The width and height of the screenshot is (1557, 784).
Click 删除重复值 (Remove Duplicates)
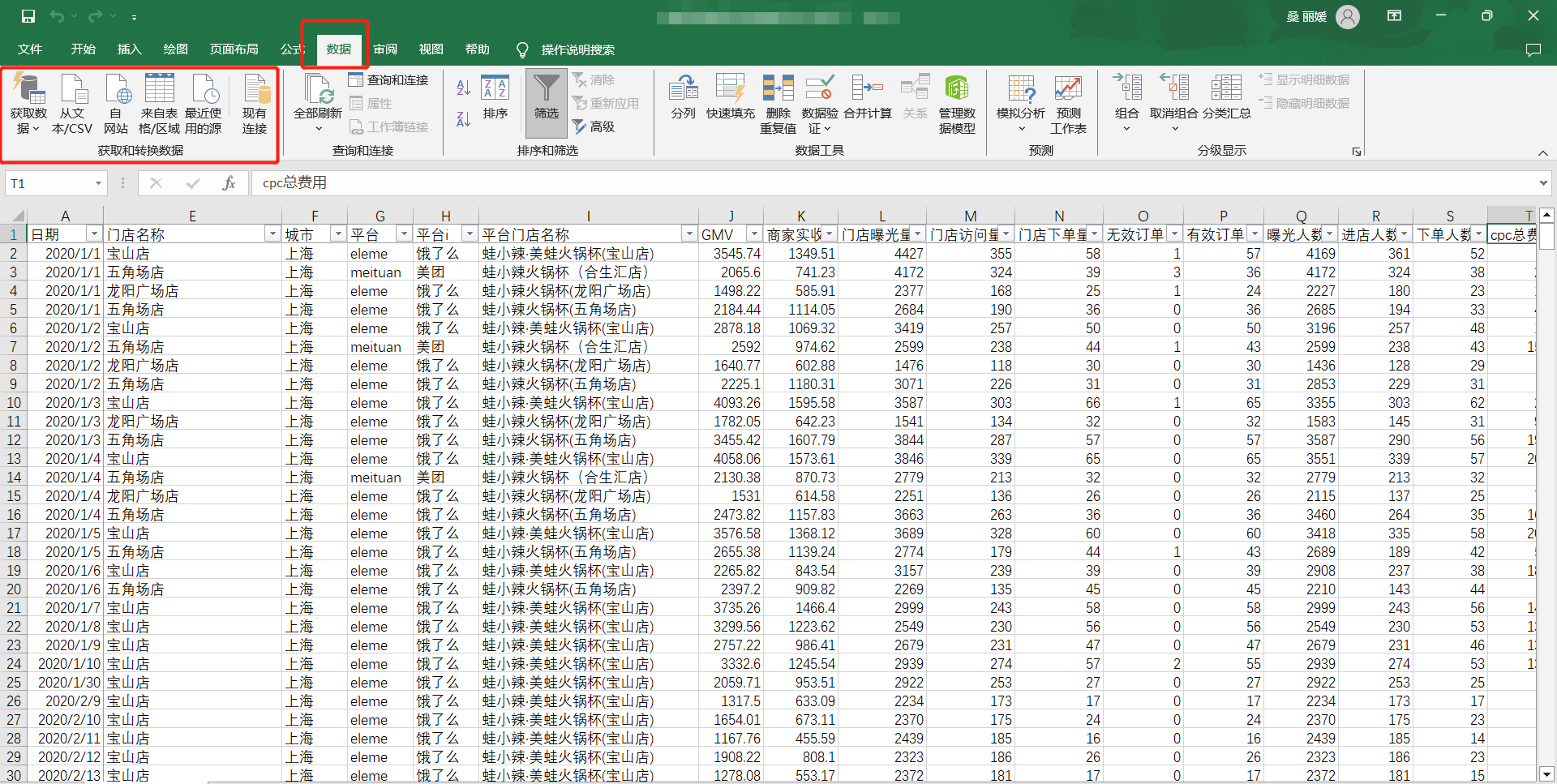tap(777, 104)
